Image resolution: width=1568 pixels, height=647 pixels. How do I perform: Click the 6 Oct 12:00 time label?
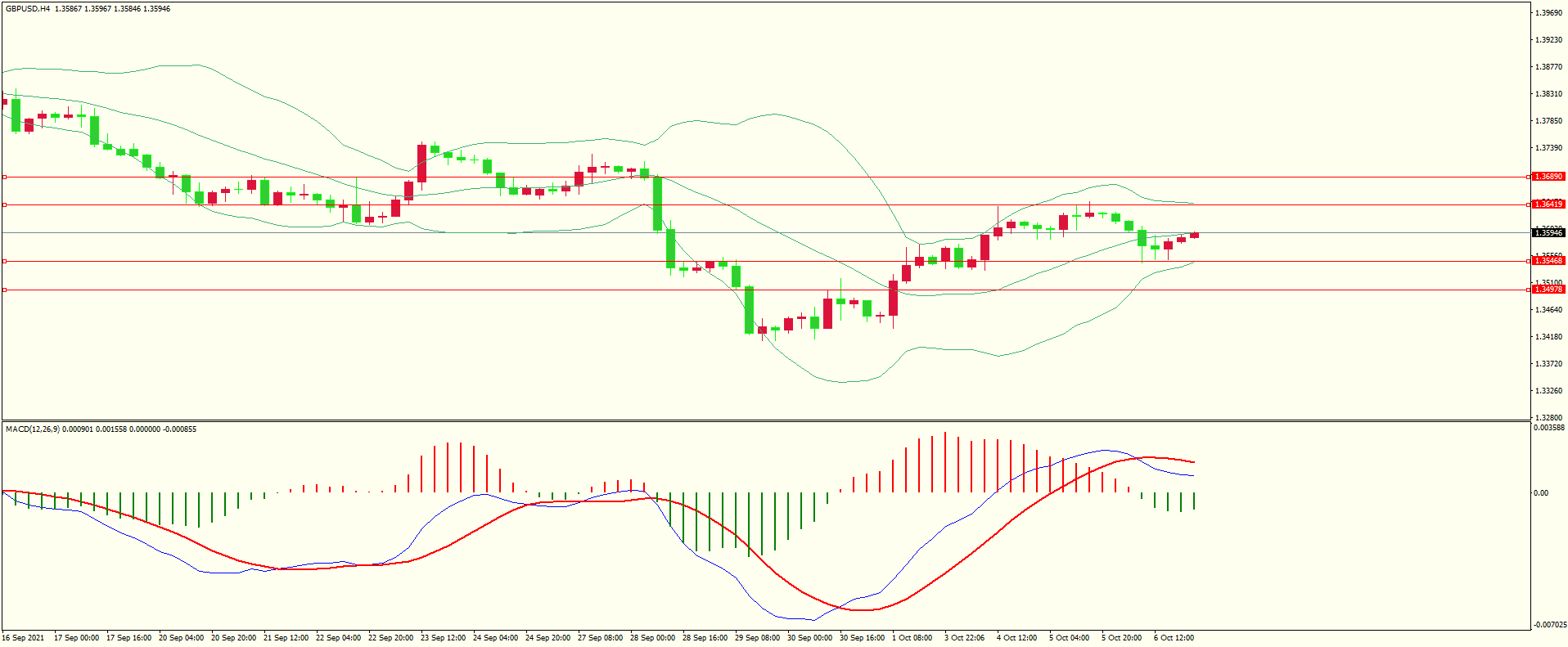[1174, 638]
